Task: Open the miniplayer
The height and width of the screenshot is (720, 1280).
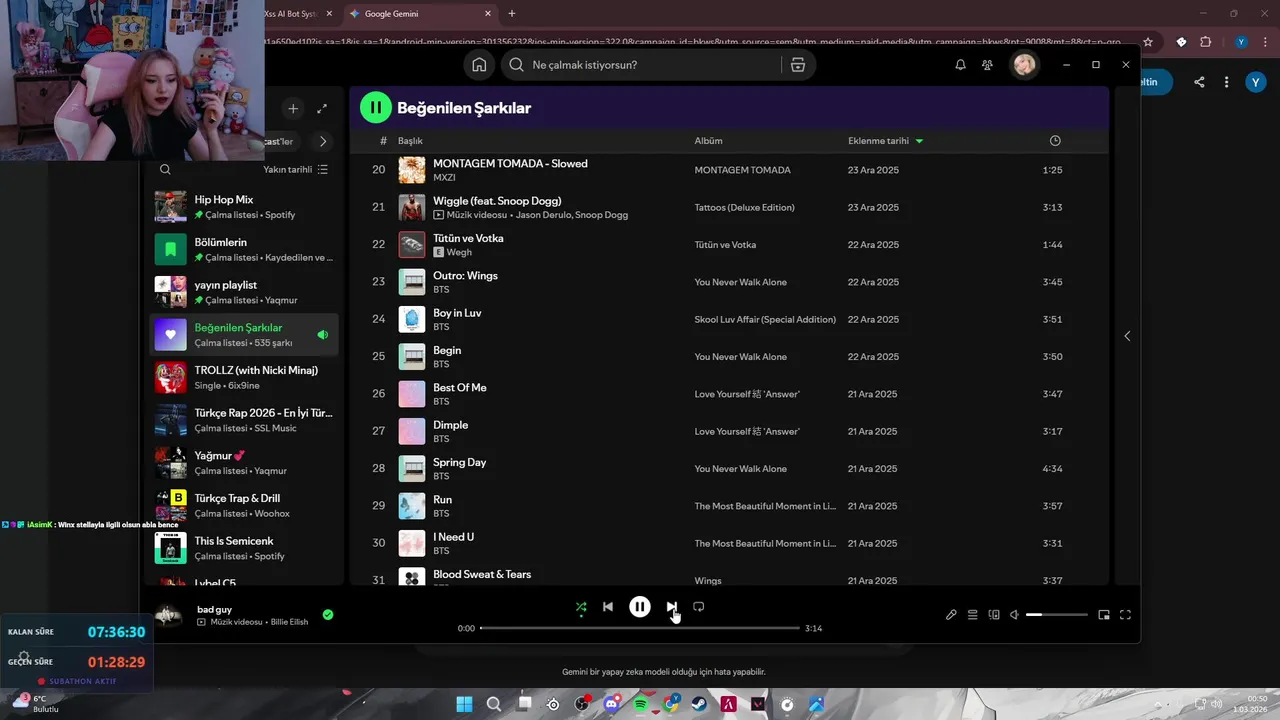Action: [x=1104, y=615]
